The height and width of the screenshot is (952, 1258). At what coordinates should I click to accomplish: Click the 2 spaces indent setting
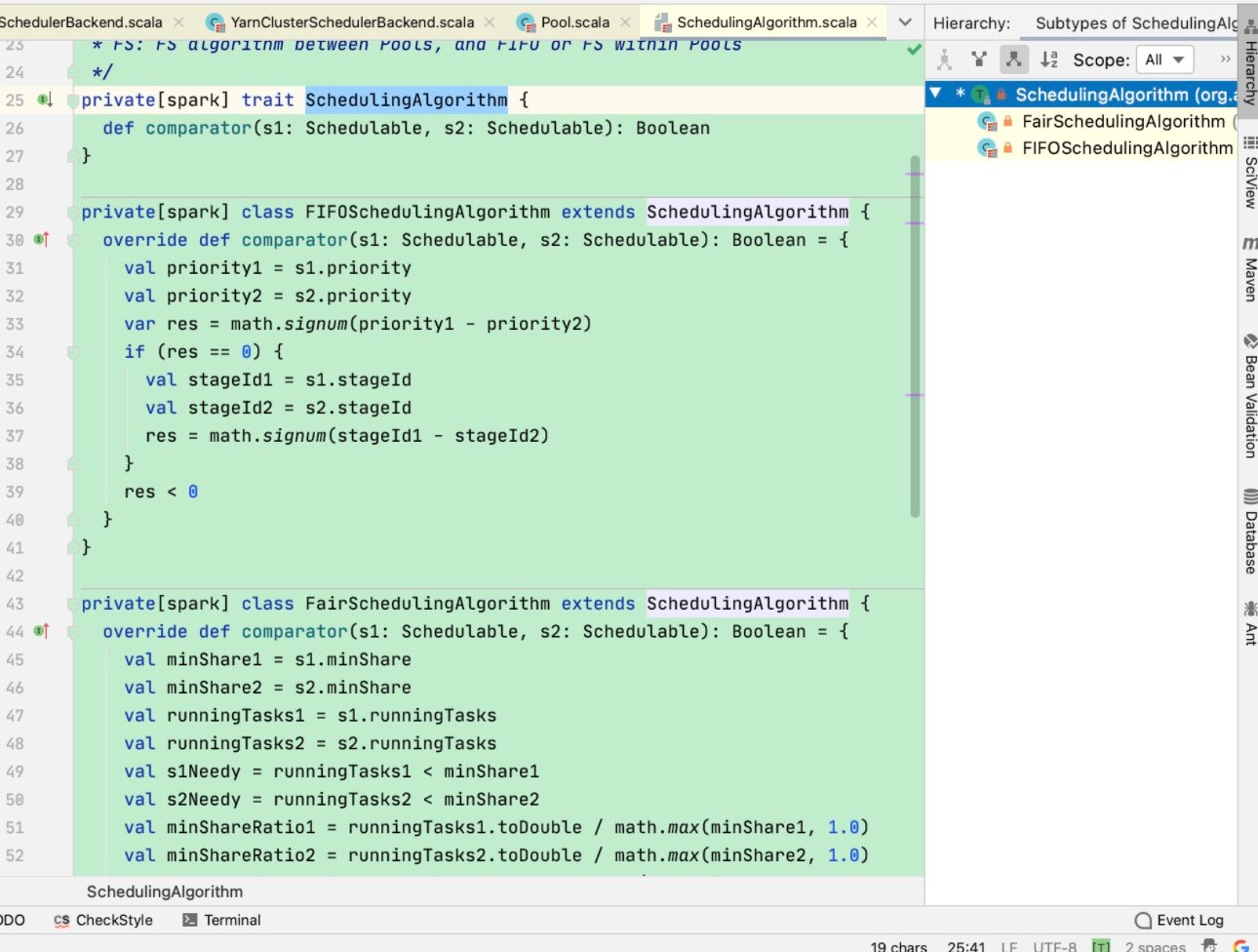pos(1155,946)
